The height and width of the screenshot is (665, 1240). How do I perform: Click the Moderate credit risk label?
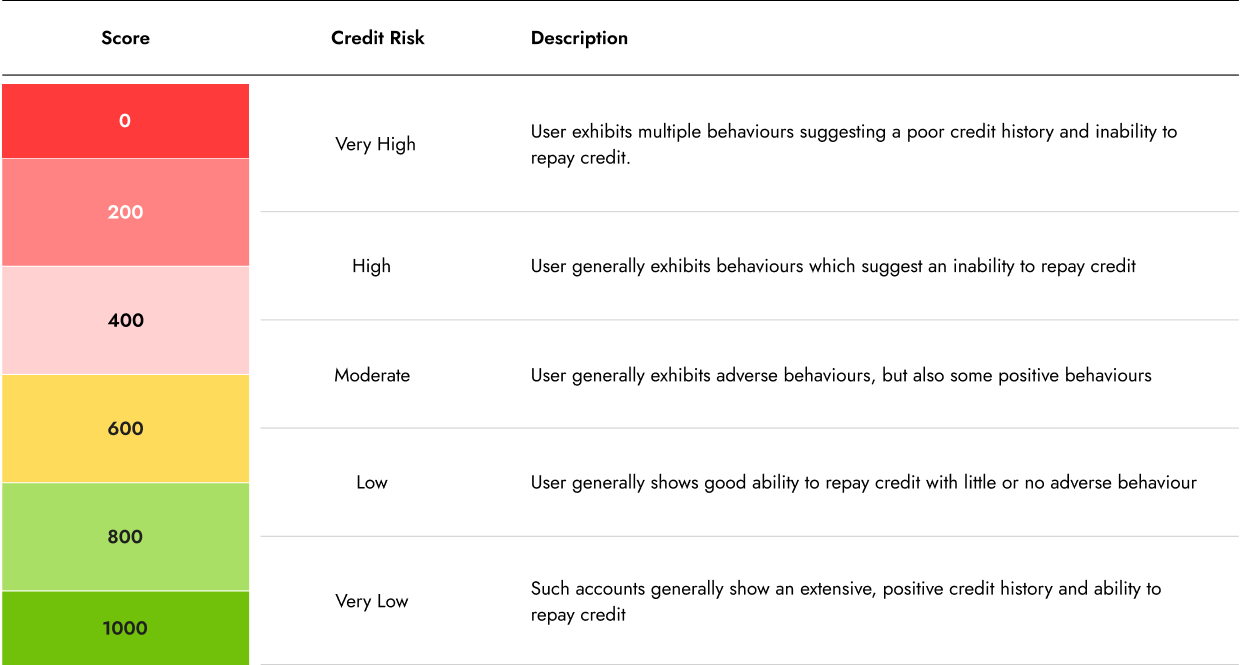[372, 375]
